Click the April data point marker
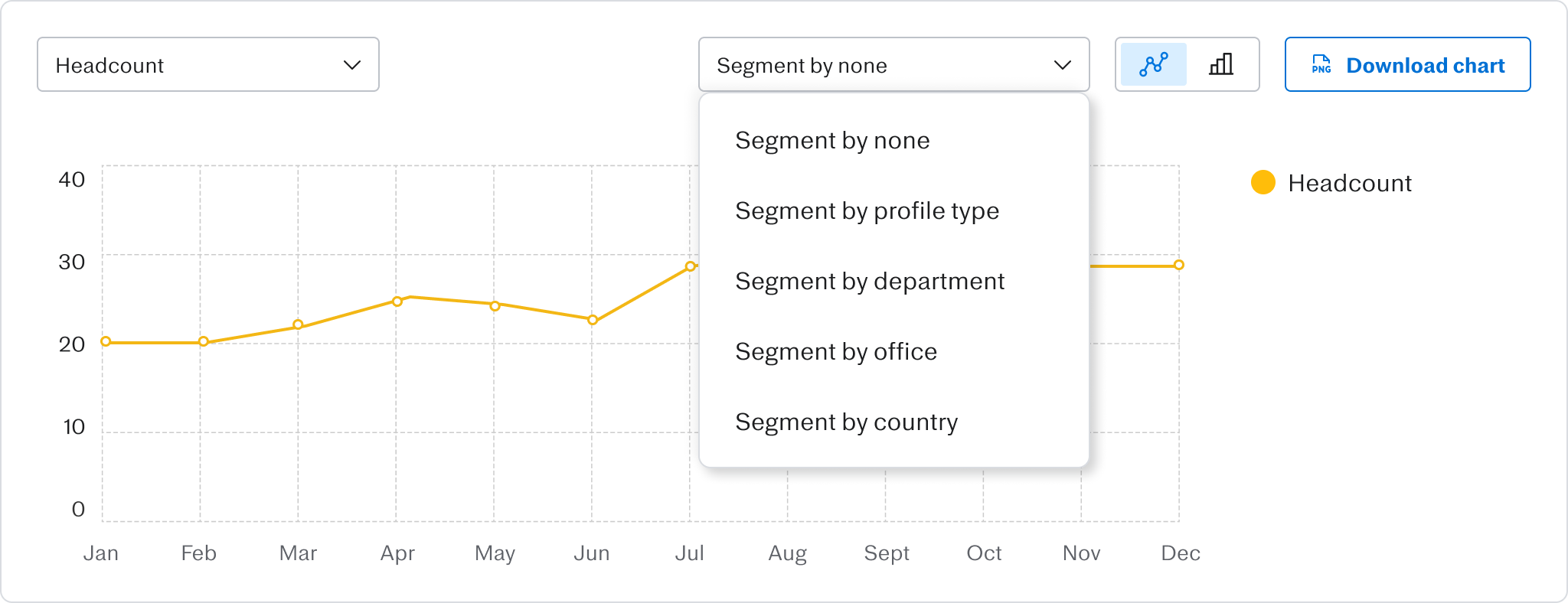The height and width of the screenshot is (603, 1568). pos(397,301)
